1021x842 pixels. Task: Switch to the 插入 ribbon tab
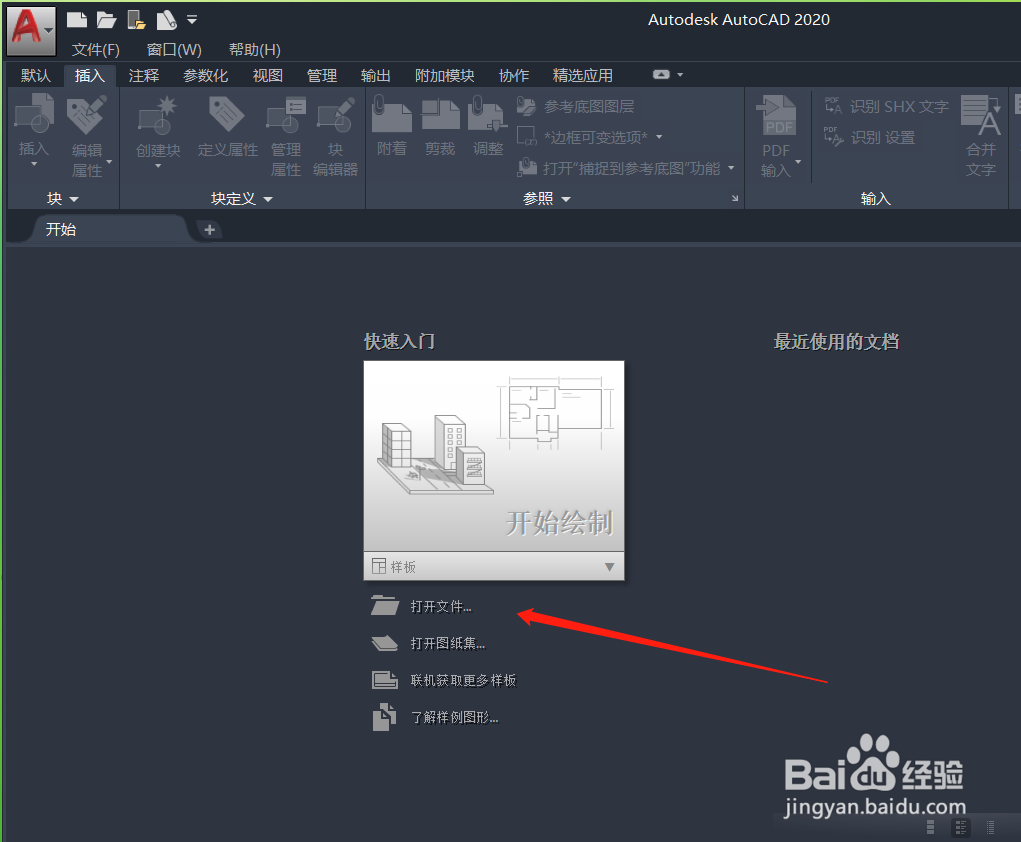tap(89, 76)
